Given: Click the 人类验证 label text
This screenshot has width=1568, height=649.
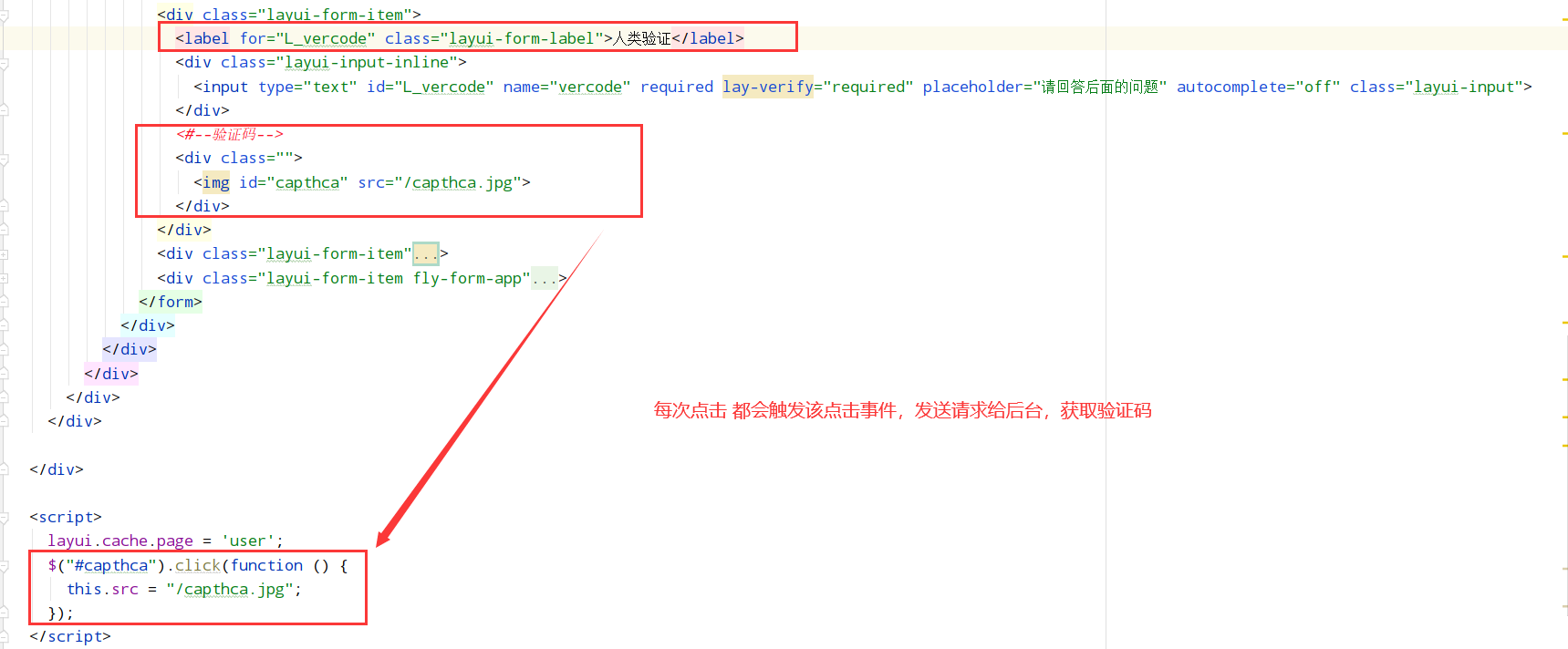Looking at the screenshot, I should click(642, 38).
